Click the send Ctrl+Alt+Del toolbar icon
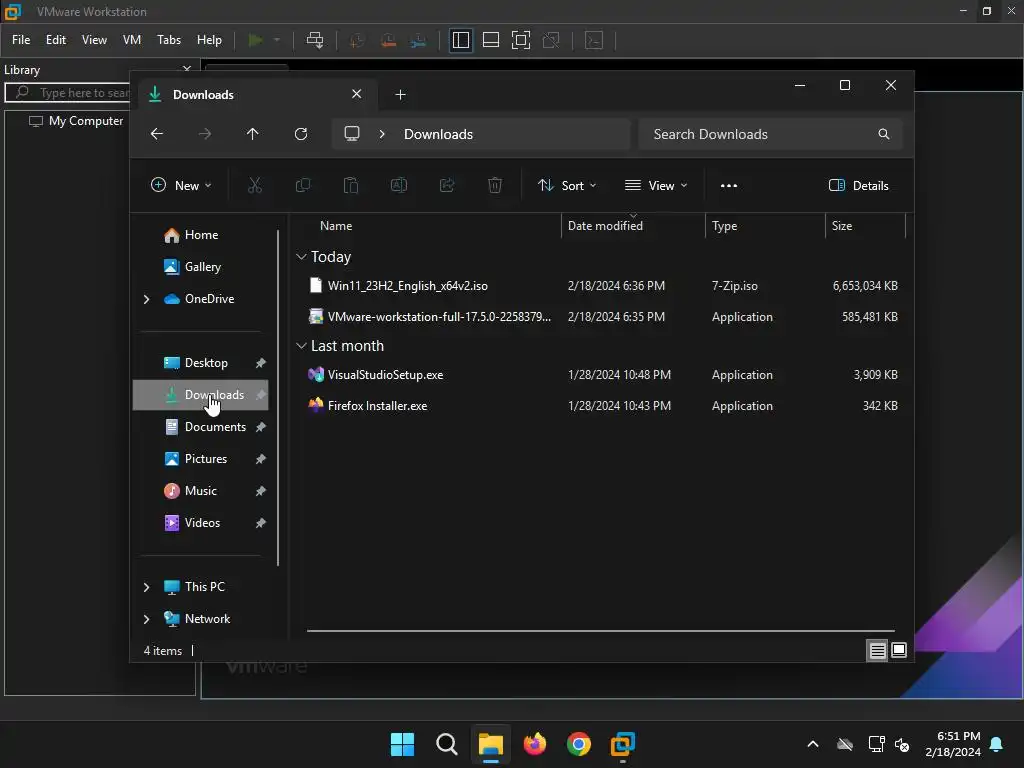The image size is (1024, 768). point(315,40)
